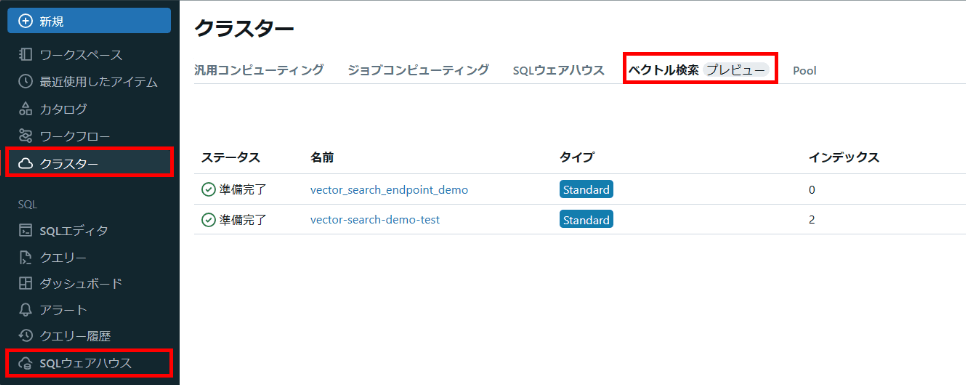Click index count 2 for vector-search-demo-test
The height and width of the screenshot is (385, 966).
point(812,220)
